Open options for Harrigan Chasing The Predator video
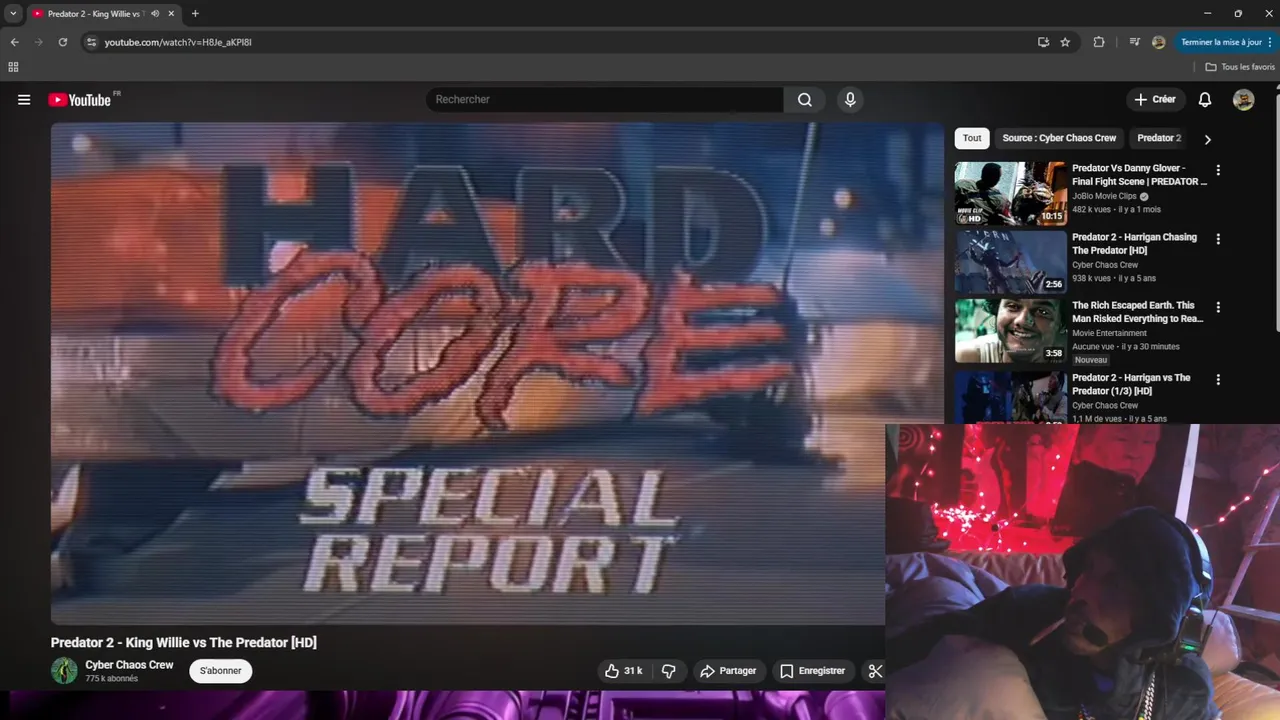1280x720 pixels. pos(1218,239)
